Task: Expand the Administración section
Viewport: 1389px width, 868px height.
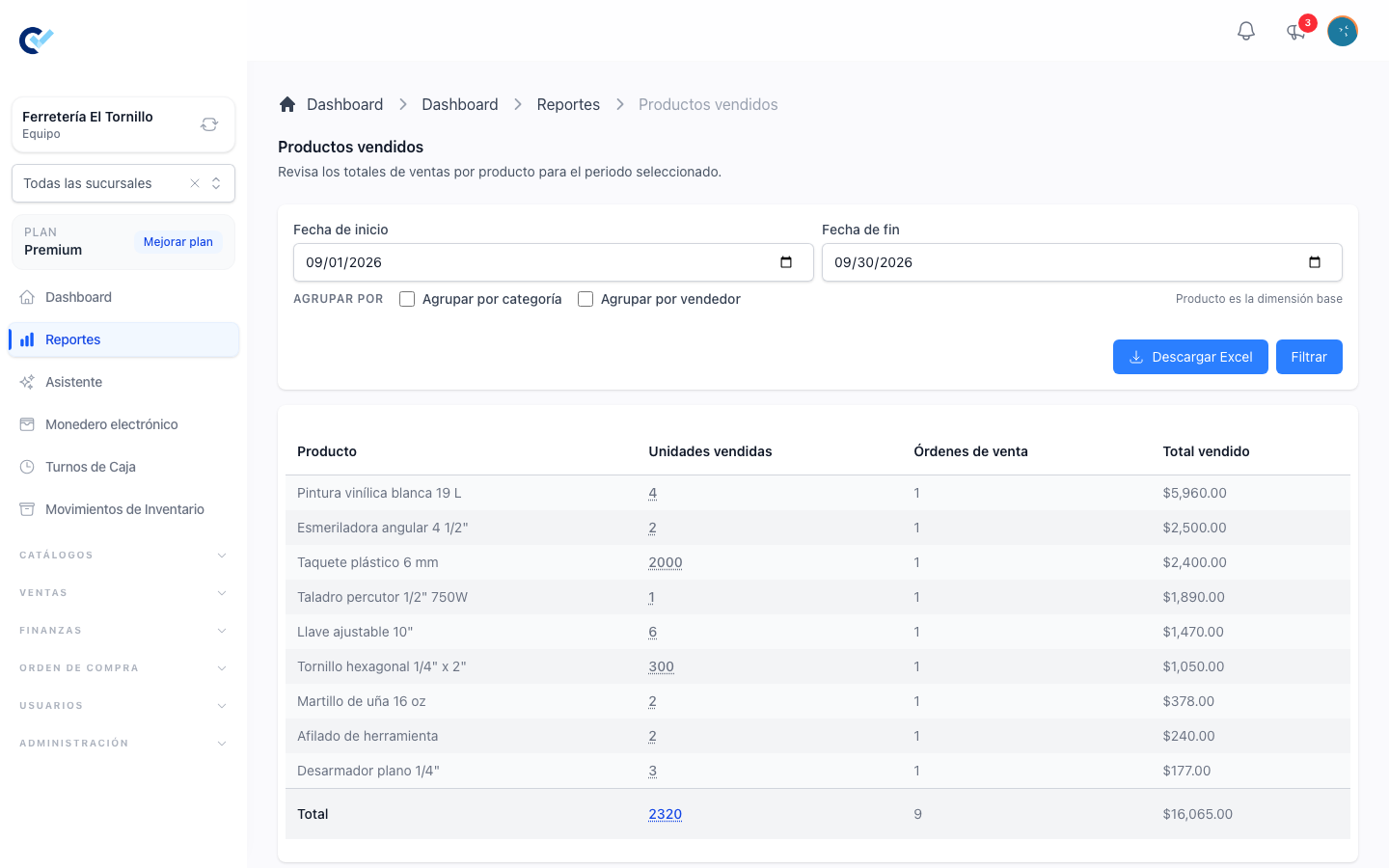Action: pyautogui.click(x=123, y=744)
